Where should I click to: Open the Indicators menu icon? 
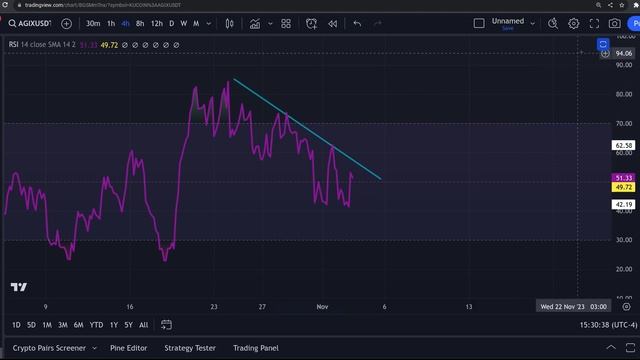pos(255,24)
